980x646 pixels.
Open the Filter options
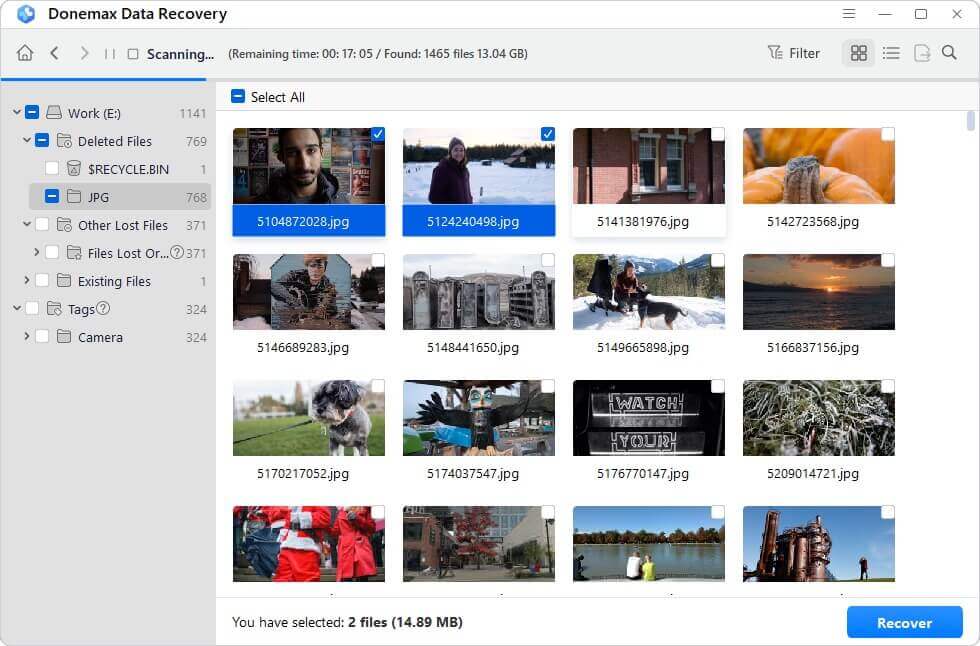794,54
